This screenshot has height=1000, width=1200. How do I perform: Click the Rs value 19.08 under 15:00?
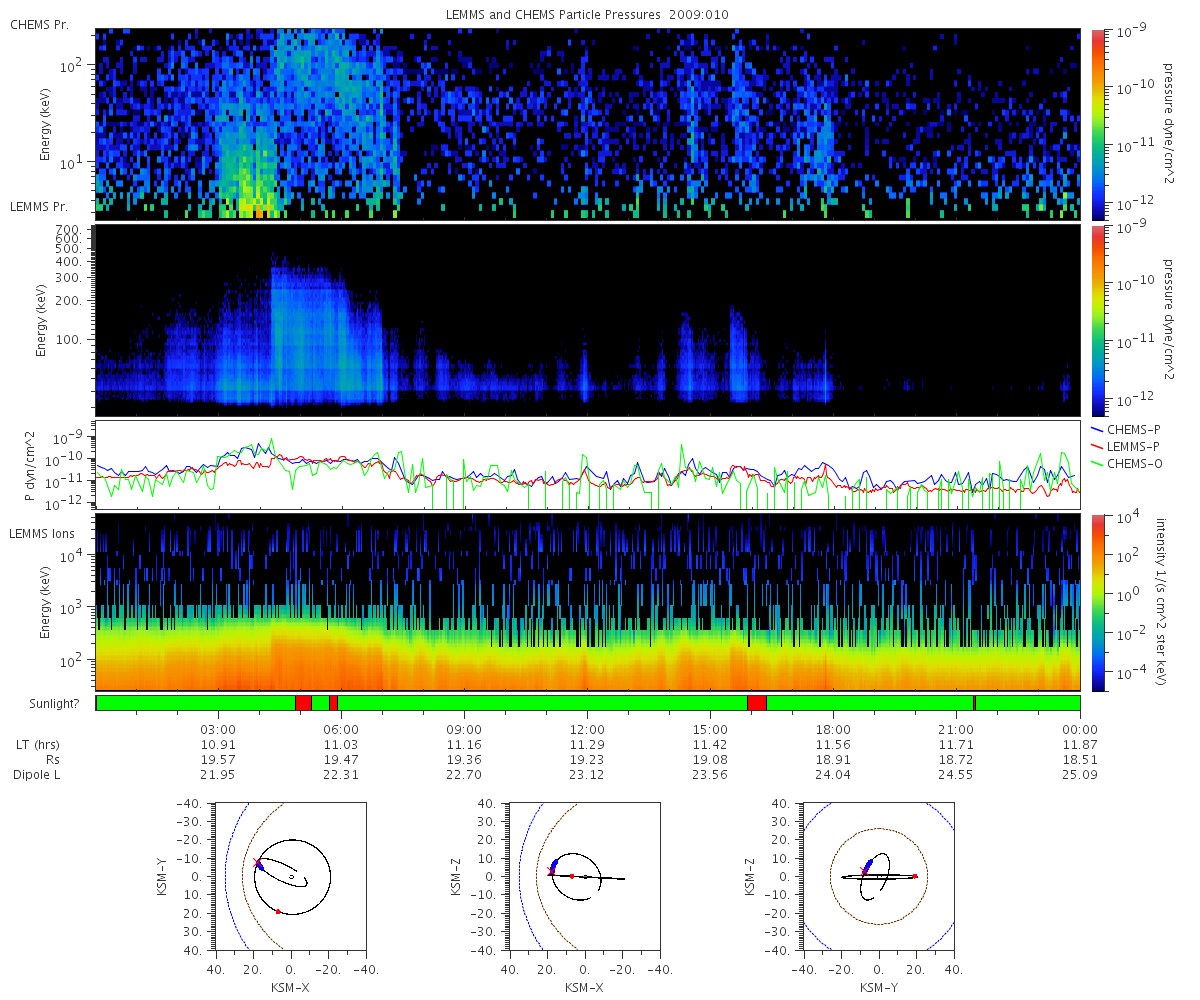click(x=710, y=760)
